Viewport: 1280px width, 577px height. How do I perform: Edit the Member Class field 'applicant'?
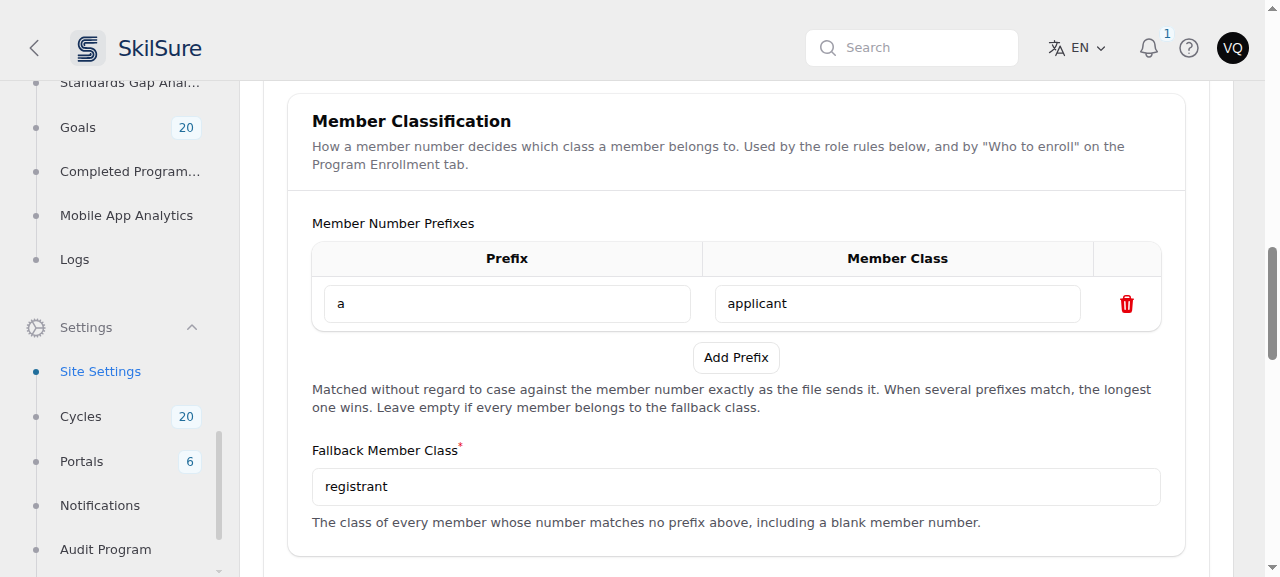(898, 304)
